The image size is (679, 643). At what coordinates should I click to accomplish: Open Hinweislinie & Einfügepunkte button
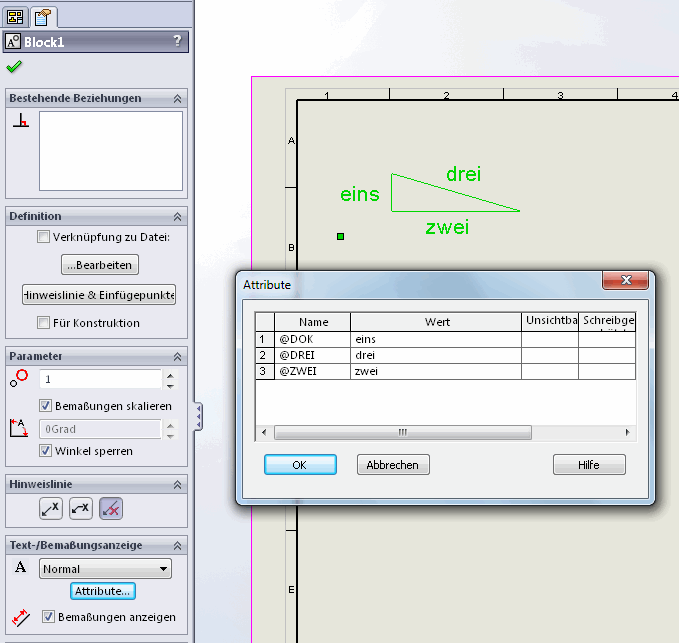click(x=99, y=295)
